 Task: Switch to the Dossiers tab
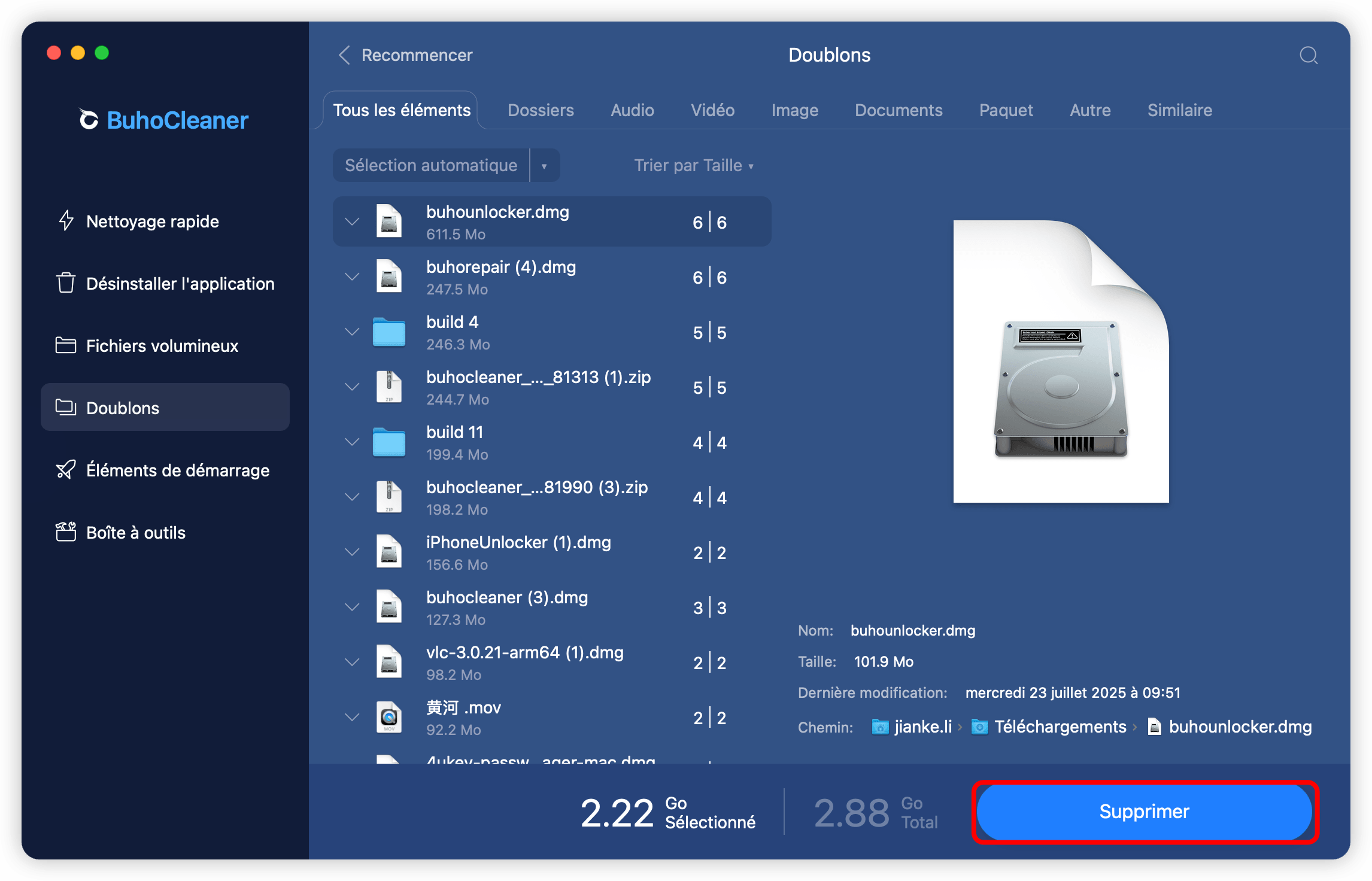(x=541, y=110)
